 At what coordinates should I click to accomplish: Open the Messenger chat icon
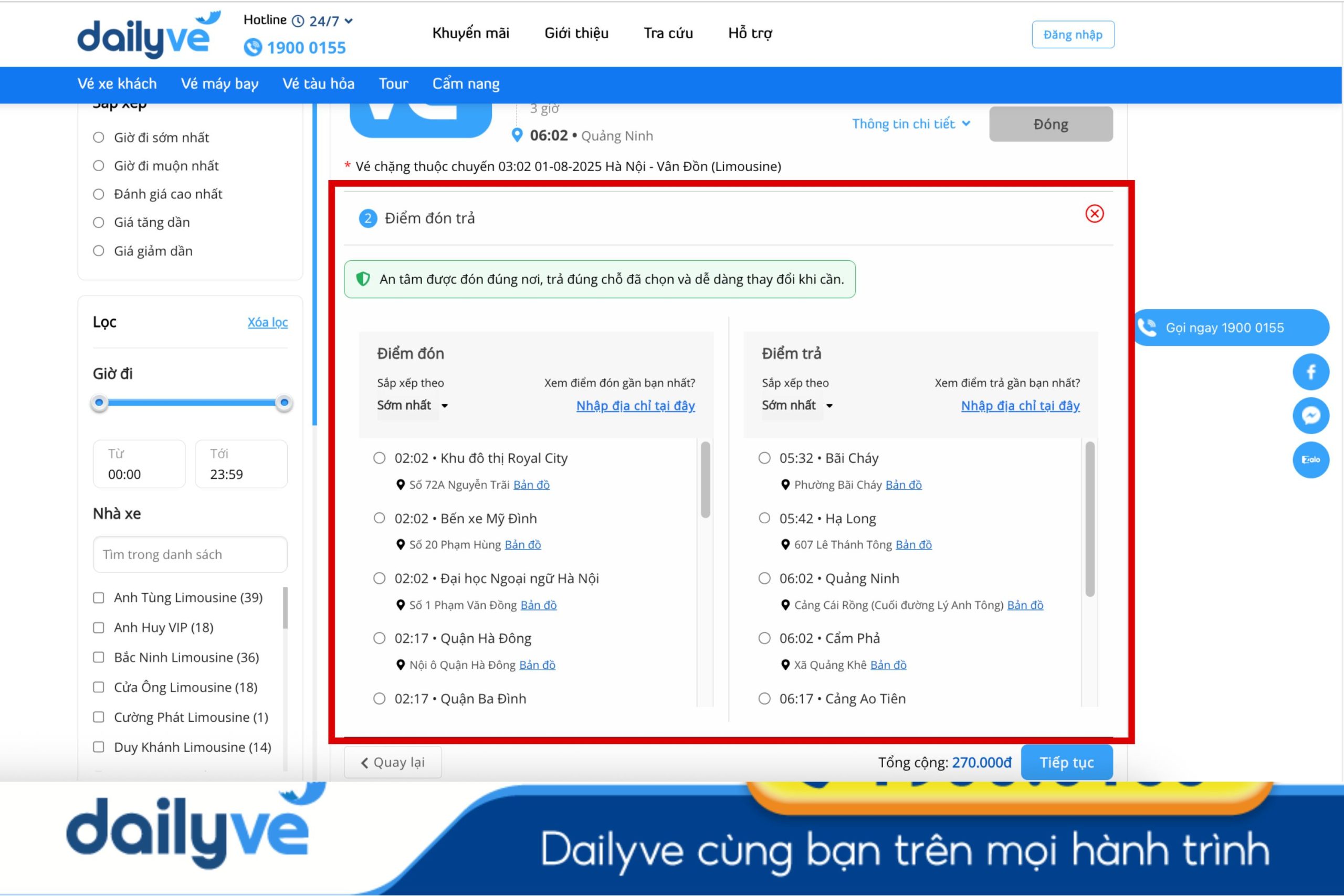1310,415
